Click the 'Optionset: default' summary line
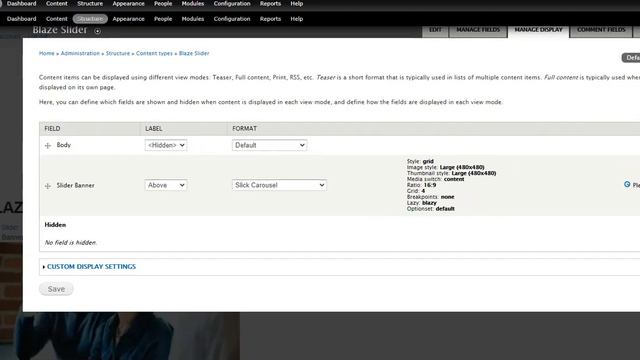Image resolution: width=640 pixels, height=360 pixels. pyautogui.click(x=431, y=209)
